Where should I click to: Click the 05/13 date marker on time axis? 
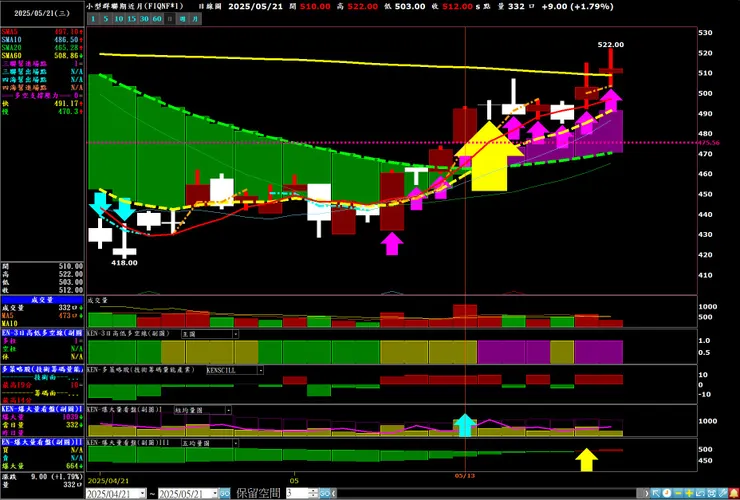coord(465,476)
